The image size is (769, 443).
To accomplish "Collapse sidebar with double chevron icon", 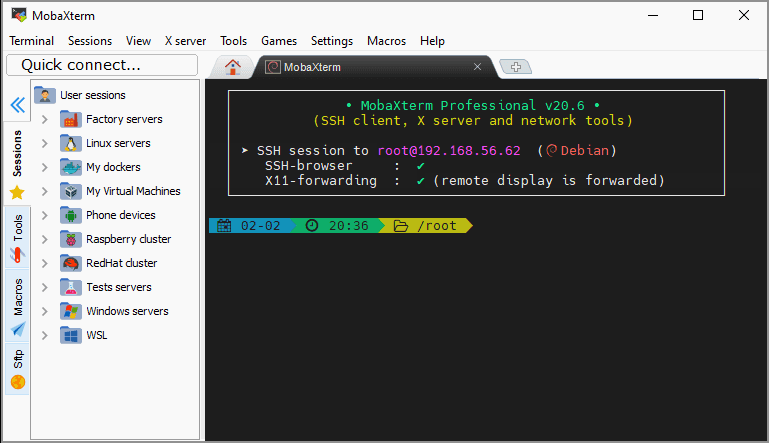I will pyautogui.click(x=17, y=105).
